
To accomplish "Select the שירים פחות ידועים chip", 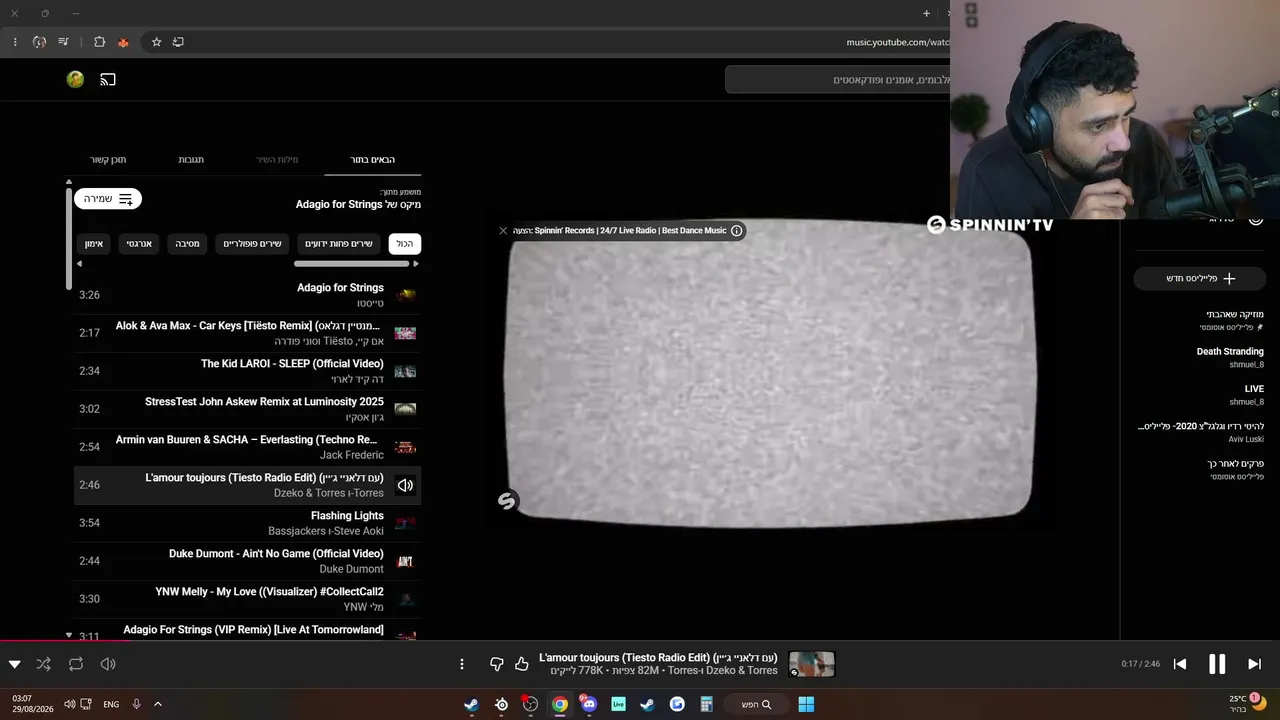I will pos(339,244).
